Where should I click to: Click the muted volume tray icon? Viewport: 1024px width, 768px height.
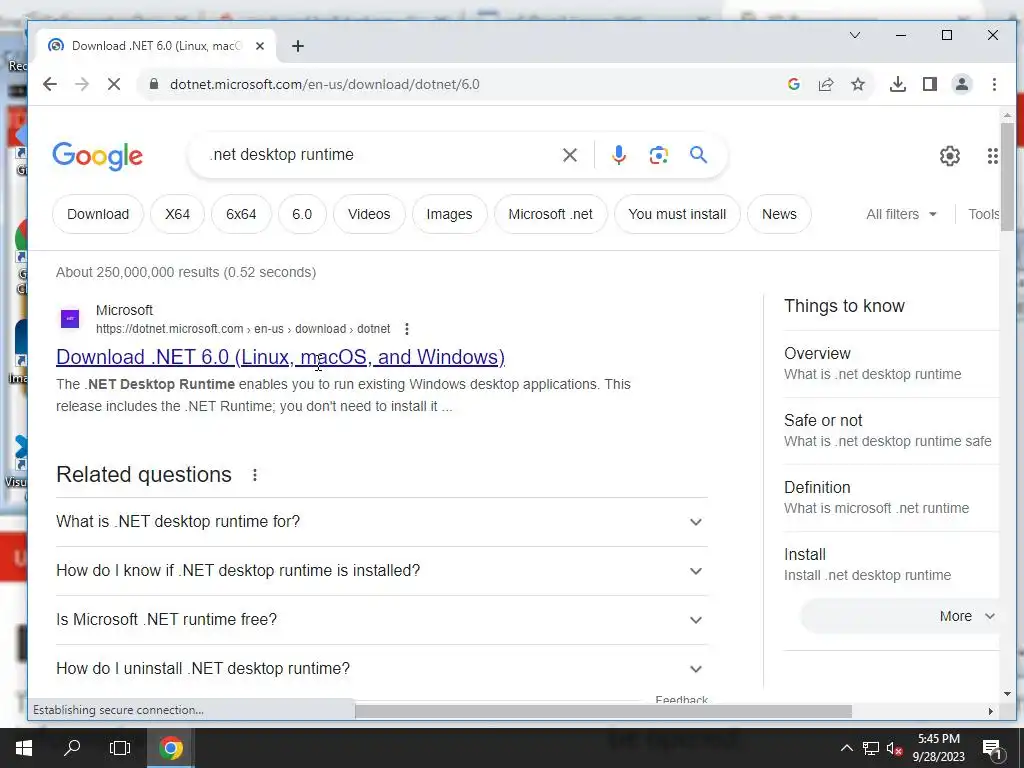click(894, 748)
